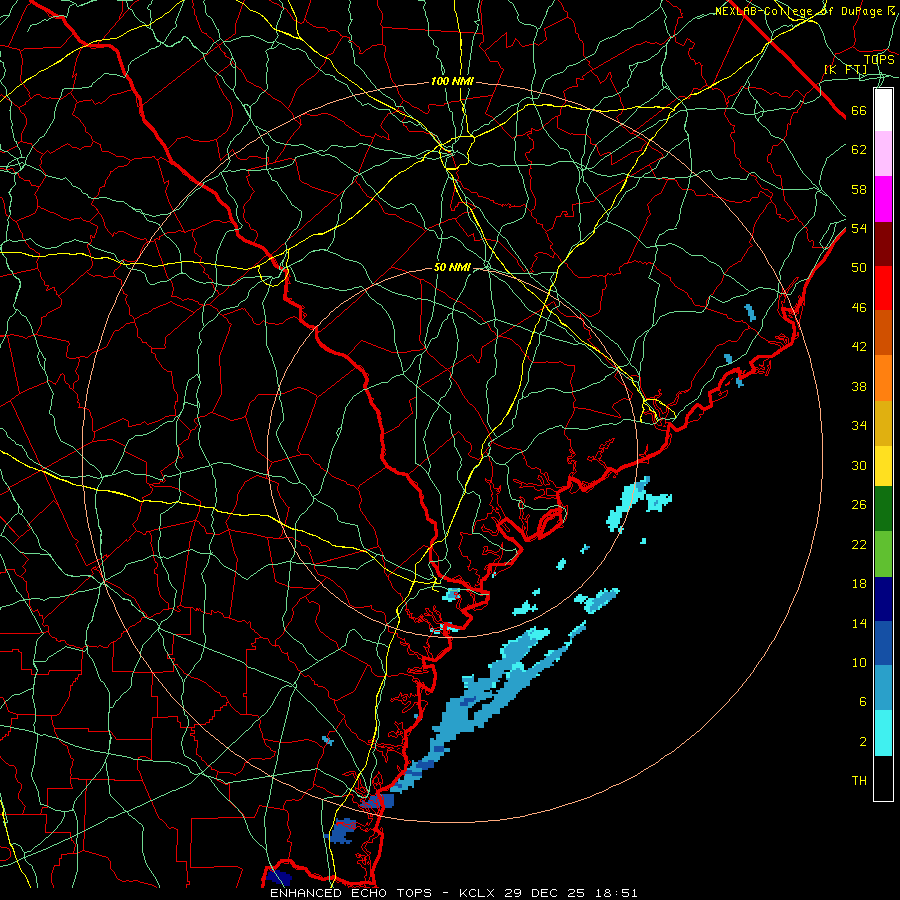Select the bright red legend swatch
900x900 pixels.
[x=883, y=288]
